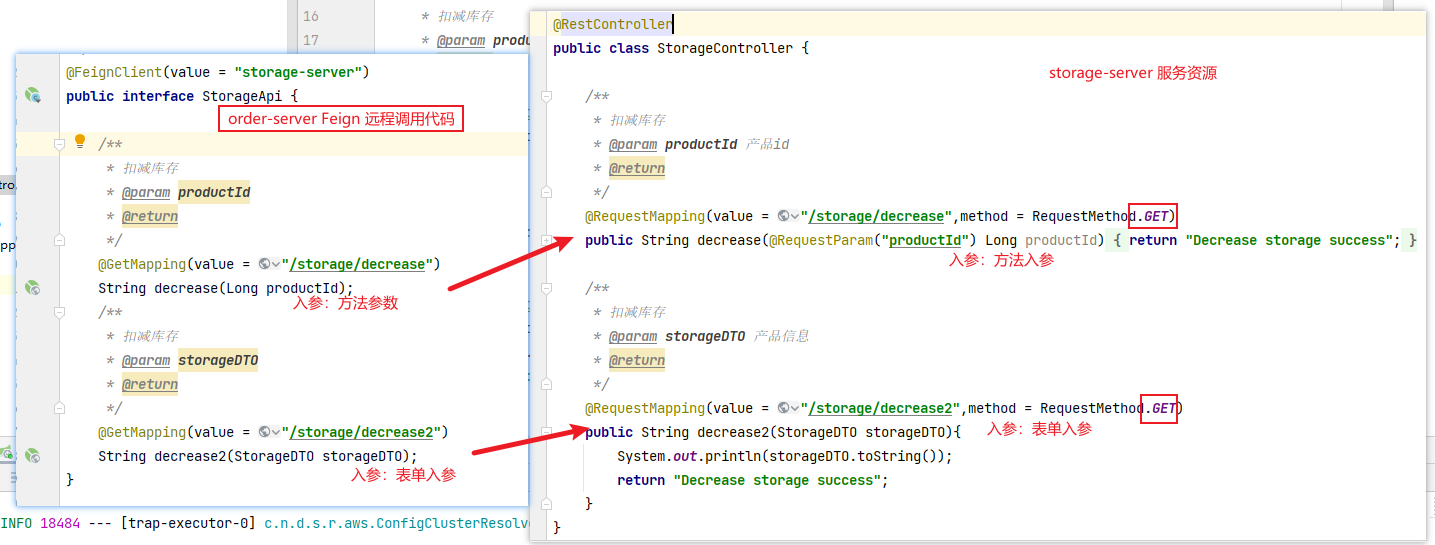
Task: Follow "/storage/decrease" URL link in StorageApi
Action: 357,265
